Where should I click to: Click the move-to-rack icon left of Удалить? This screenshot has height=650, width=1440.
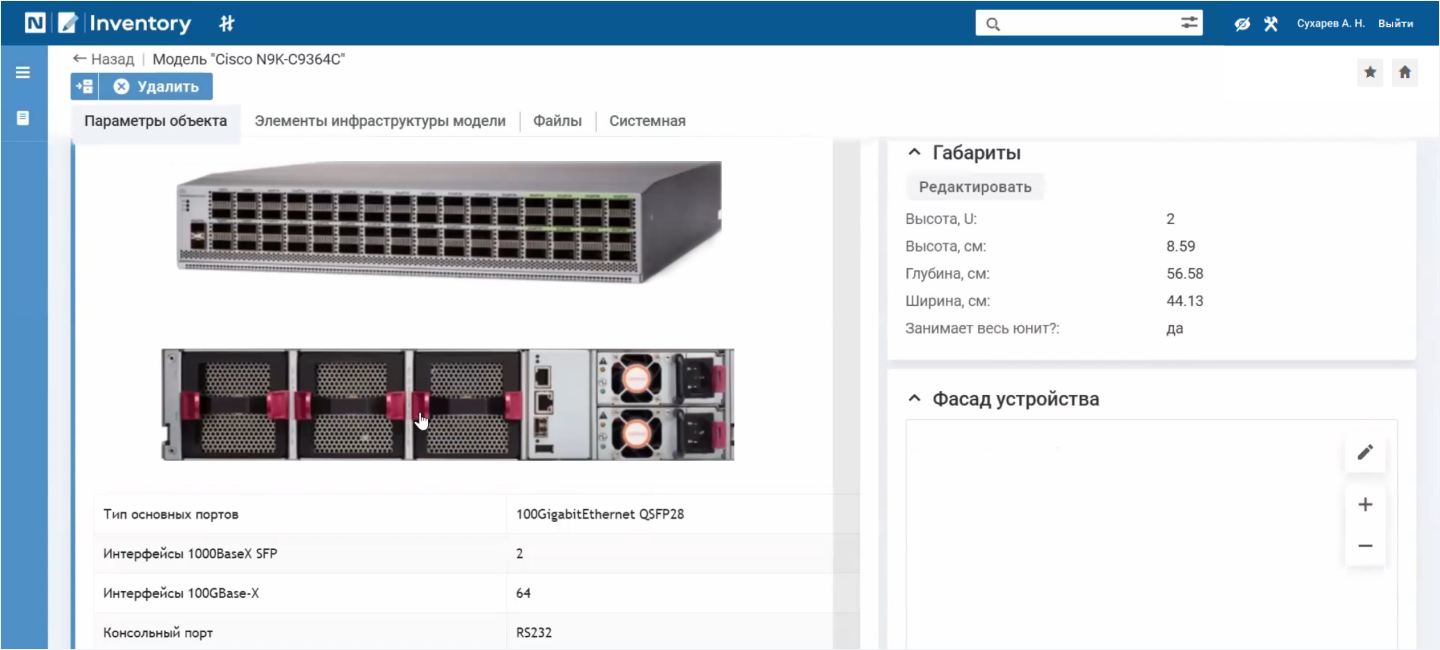[84, 87]
